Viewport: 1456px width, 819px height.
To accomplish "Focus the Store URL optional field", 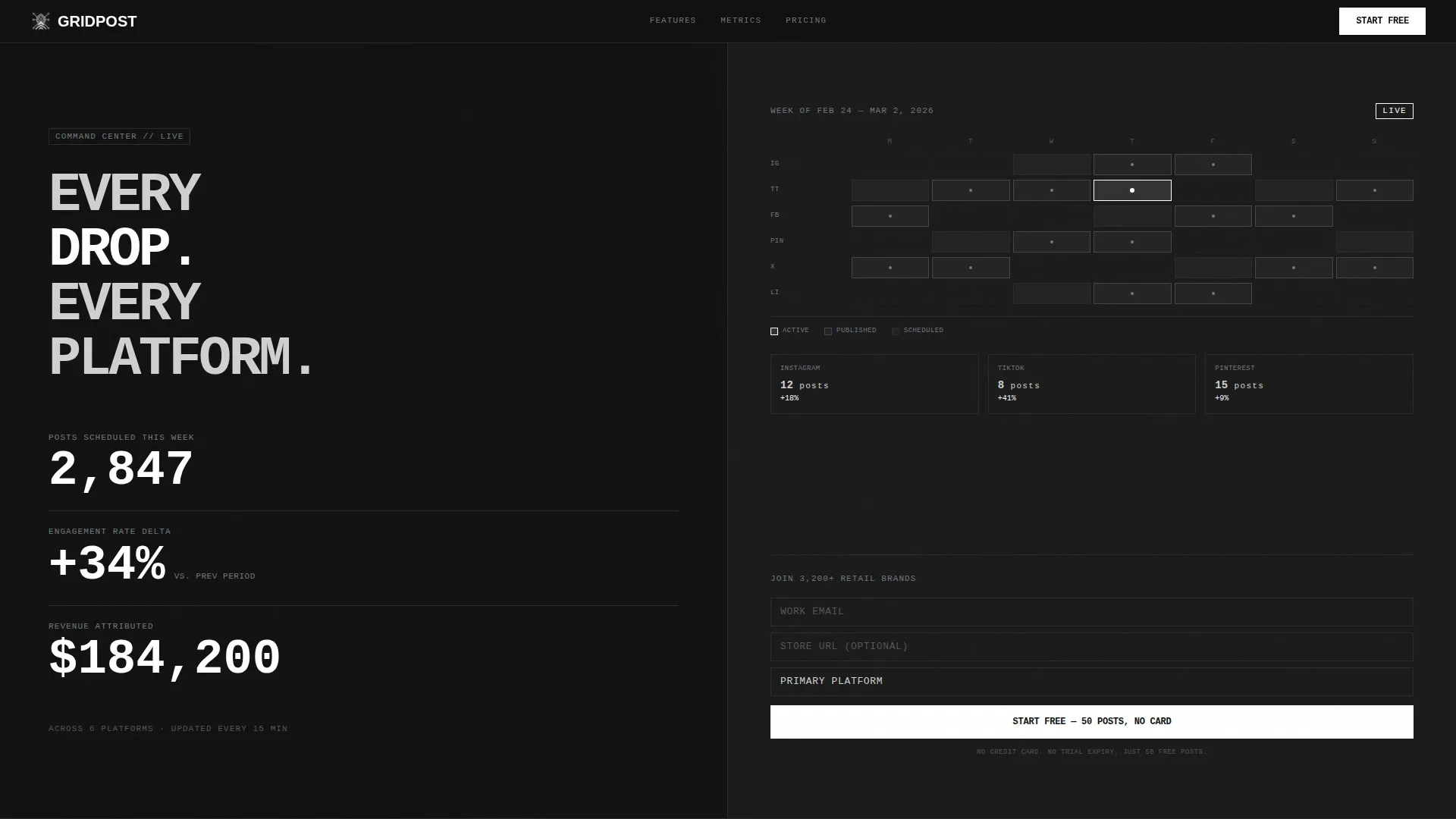I will [x=1091, y=647].
